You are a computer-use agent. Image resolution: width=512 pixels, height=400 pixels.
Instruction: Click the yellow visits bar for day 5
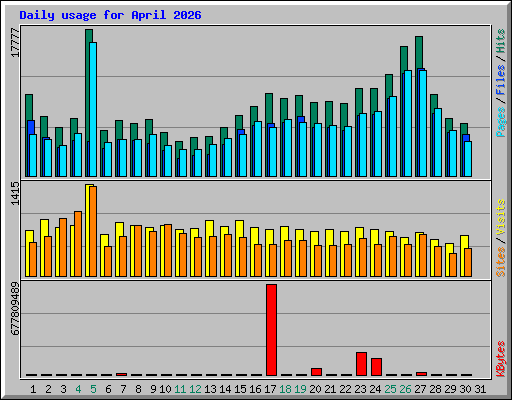click(87, 230)
